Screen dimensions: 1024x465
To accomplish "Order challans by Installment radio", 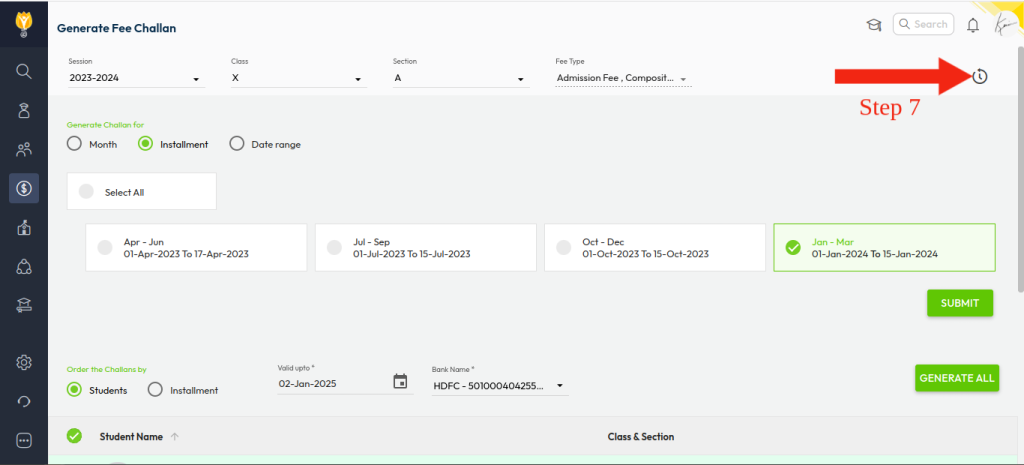I will [x=155, y=390].
